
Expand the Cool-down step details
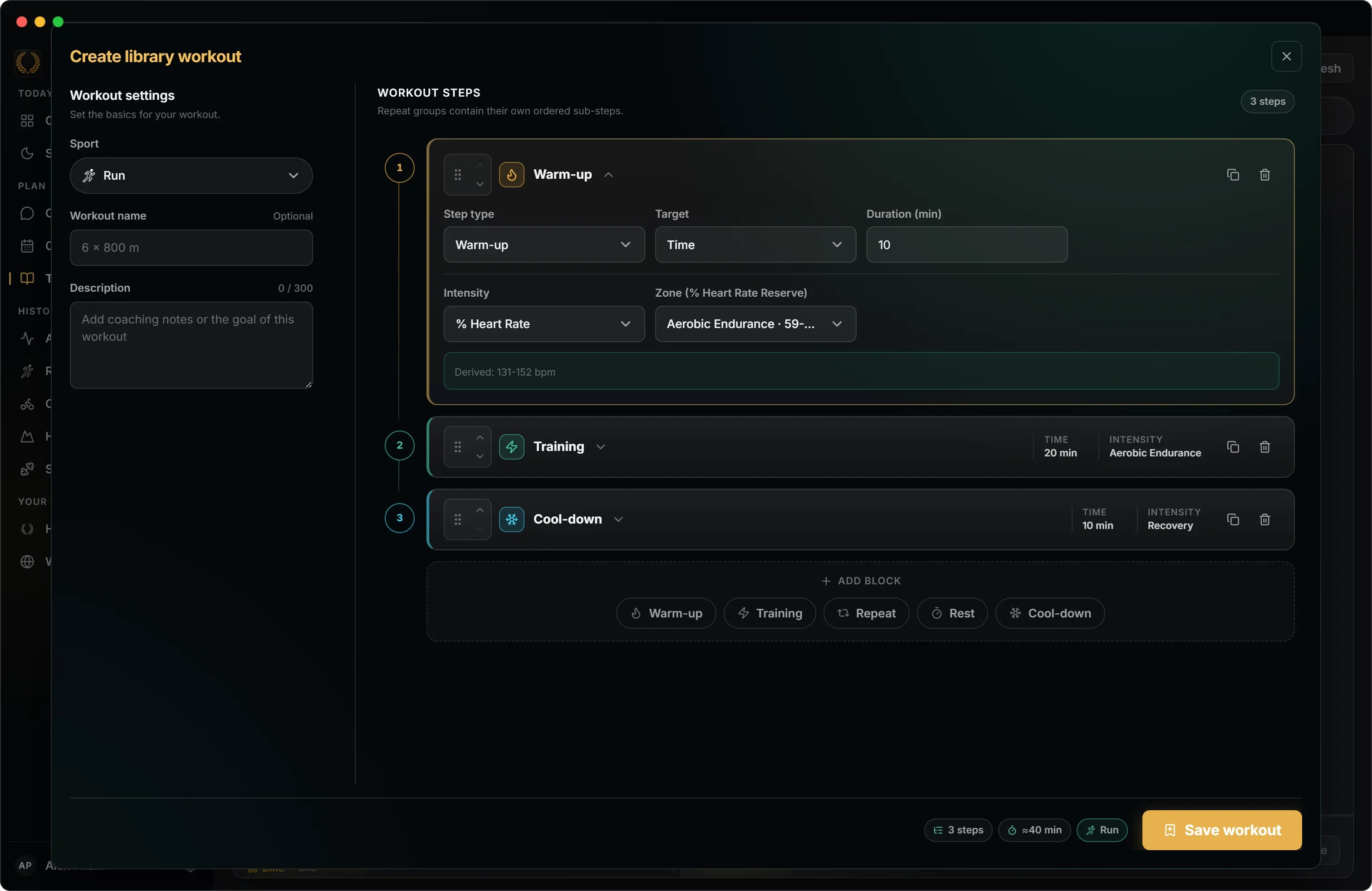point(618,519)
